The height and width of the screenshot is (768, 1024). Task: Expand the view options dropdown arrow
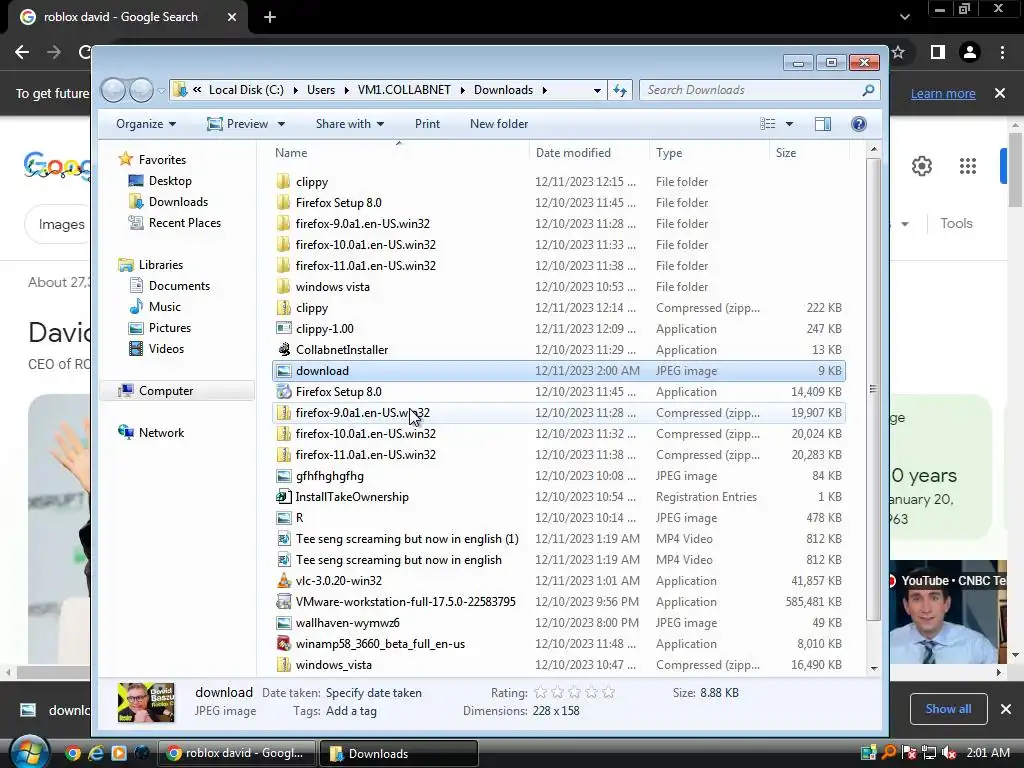click(789, 124)
